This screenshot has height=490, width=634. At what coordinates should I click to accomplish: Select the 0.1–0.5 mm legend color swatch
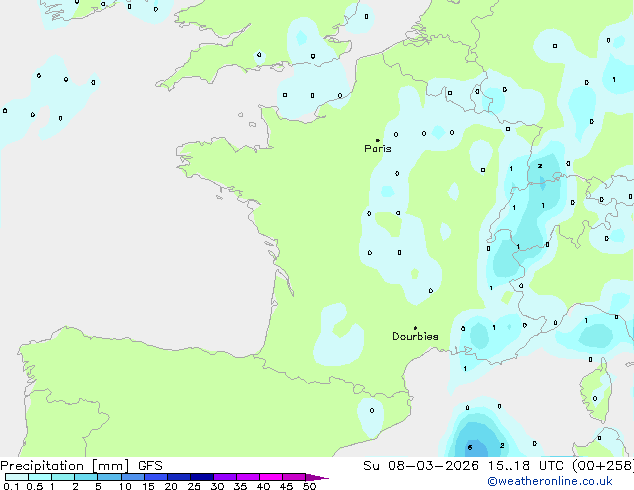17,477
